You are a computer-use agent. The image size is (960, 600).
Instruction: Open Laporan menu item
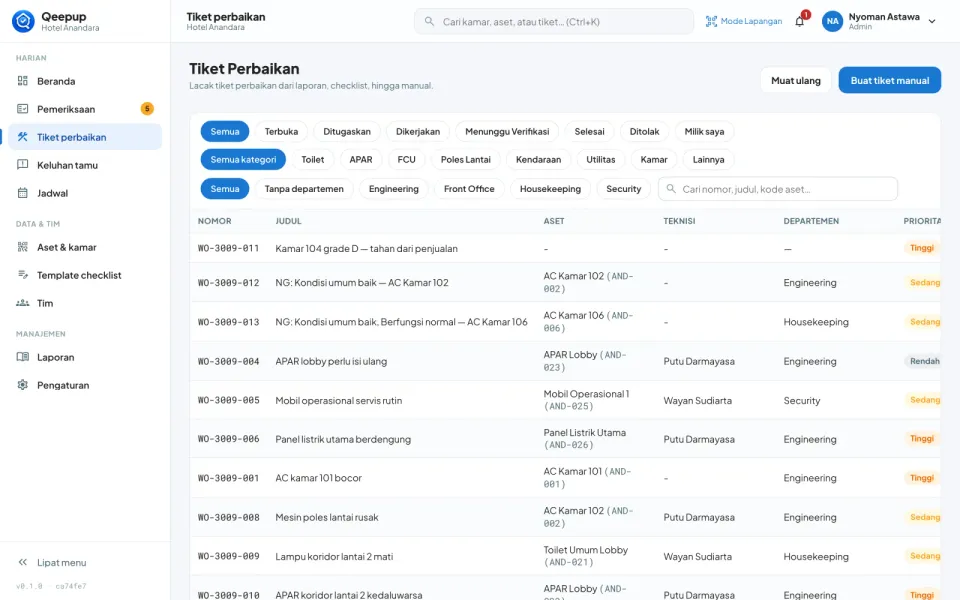point(85,357)
